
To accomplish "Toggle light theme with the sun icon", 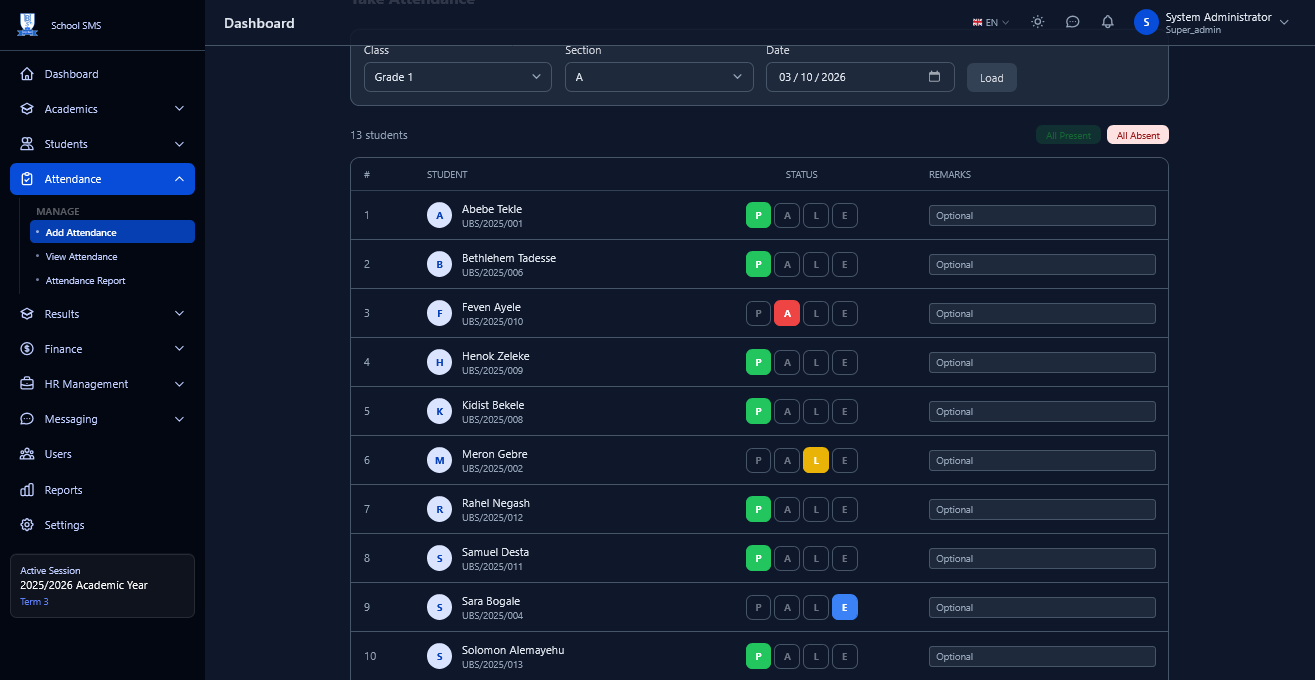I will pos(1038,22).
